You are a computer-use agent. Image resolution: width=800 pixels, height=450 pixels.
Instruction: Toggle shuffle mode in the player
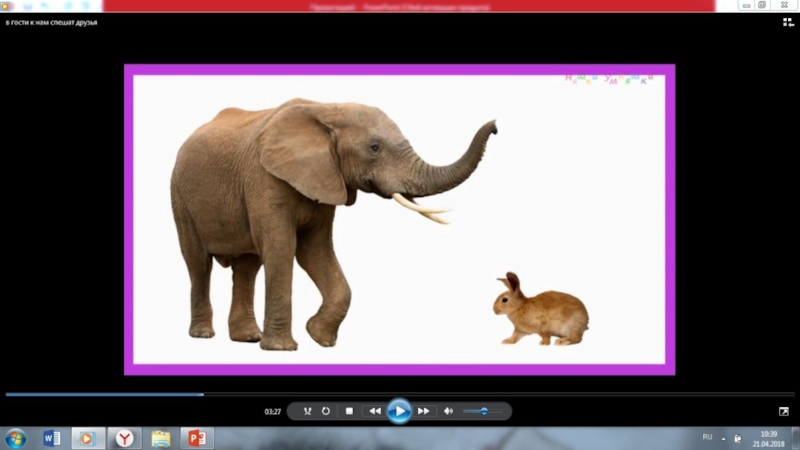point(308,411)
